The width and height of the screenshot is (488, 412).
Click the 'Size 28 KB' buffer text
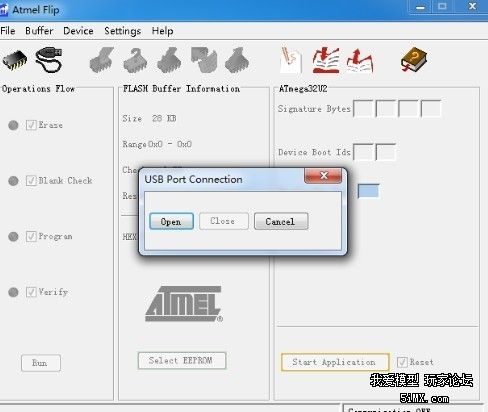pos(149,118)
